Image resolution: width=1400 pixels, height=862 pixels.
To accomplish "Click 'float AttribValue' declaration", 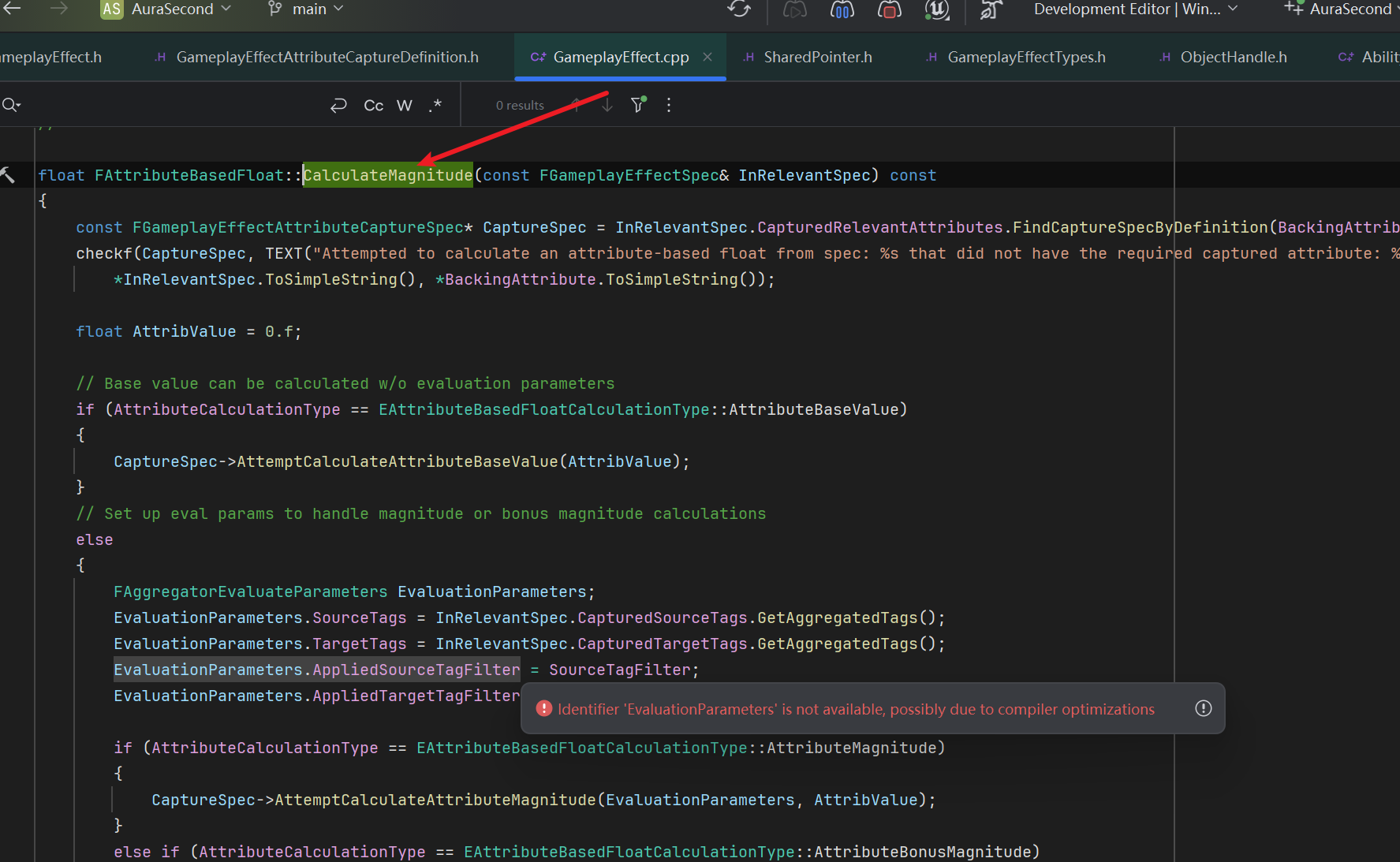I will pos(156,331).
